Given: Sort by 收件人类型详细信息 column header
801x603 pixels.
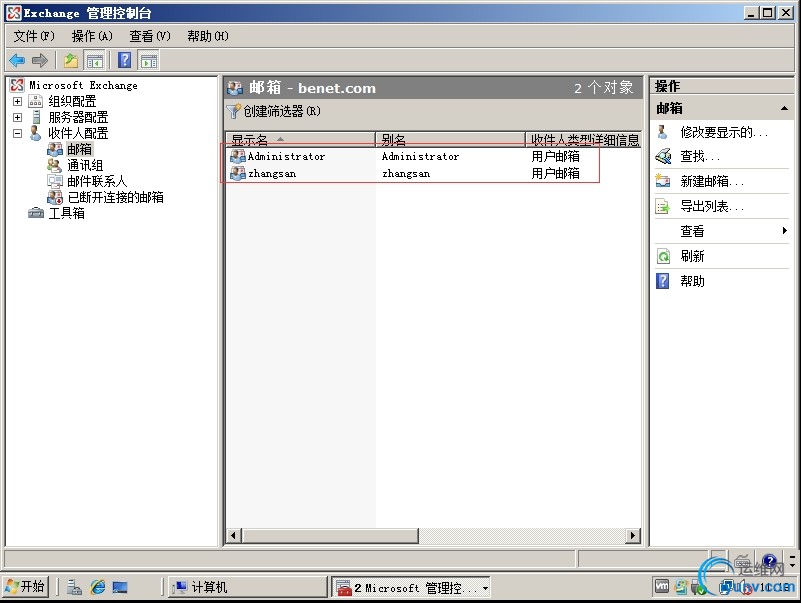Looking at the screenshot, I should (x=583, y=140).
